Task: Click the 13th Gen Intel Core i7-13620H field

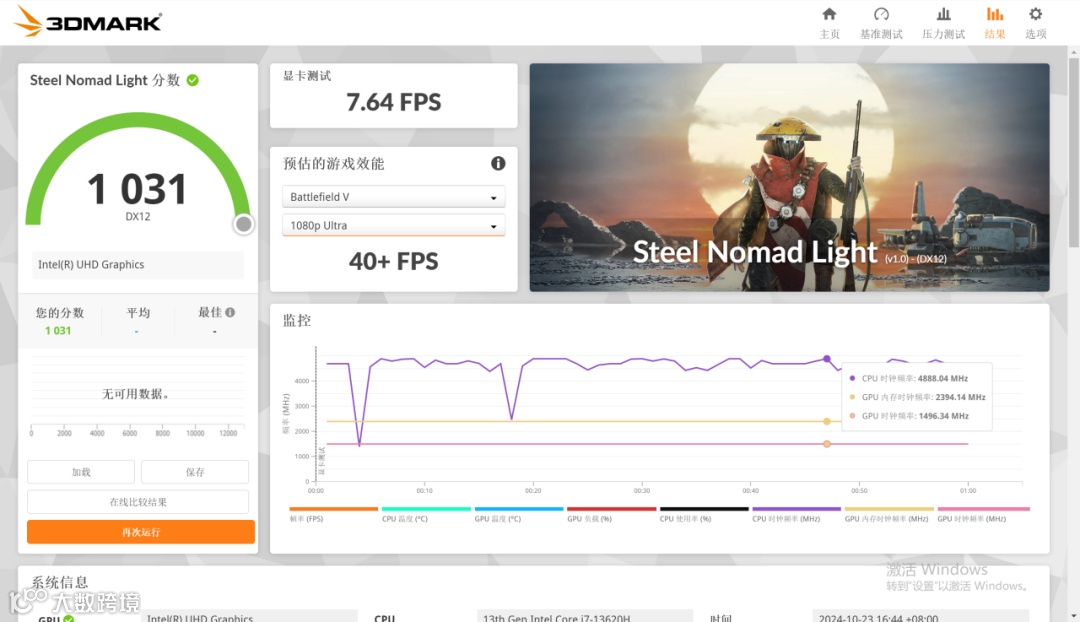Action: click(584, 617)
